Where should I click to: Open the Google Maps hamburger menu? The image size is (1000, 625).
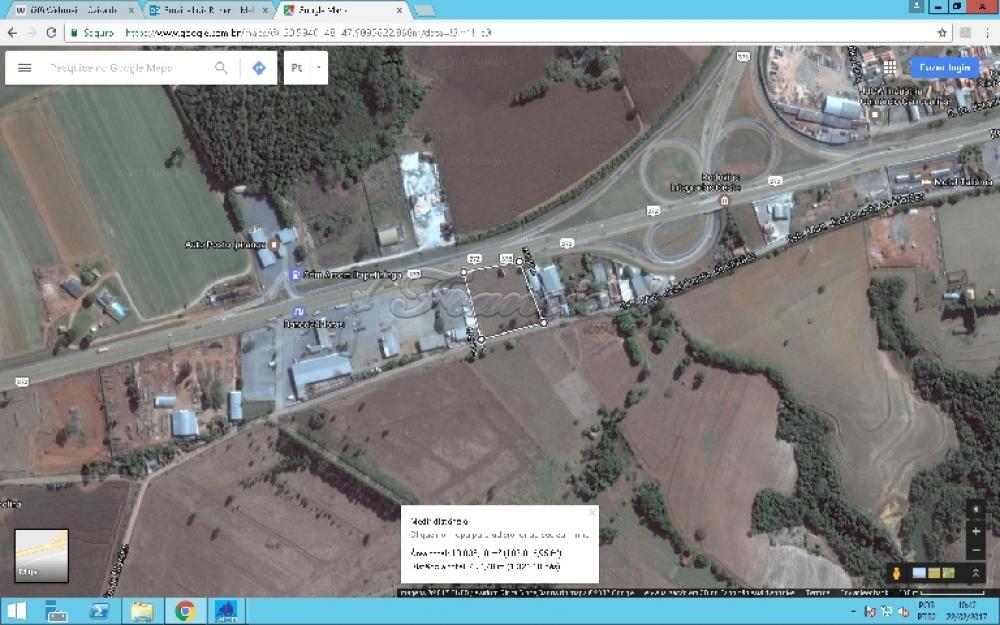click(x=25, y=68)
